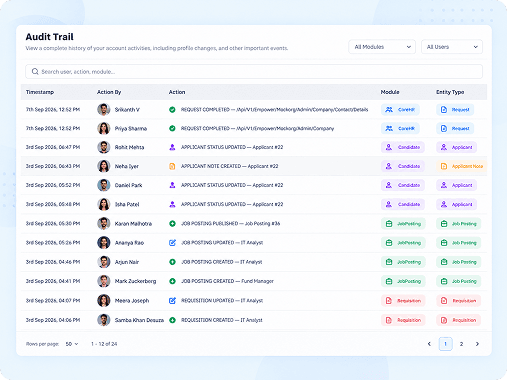Click the green plus icon in Karan Malhotra's row
Screen dimensions: 507x380
click(172, 224)
